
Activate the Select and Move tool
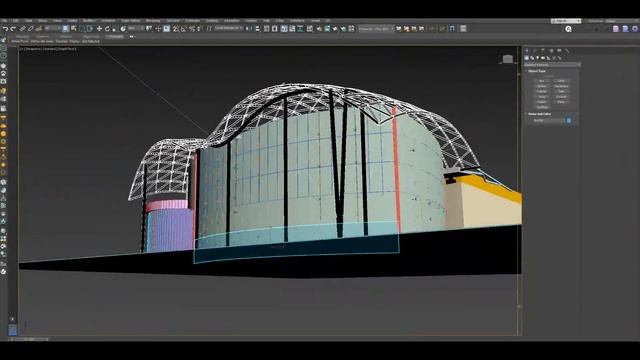point(99,29)
